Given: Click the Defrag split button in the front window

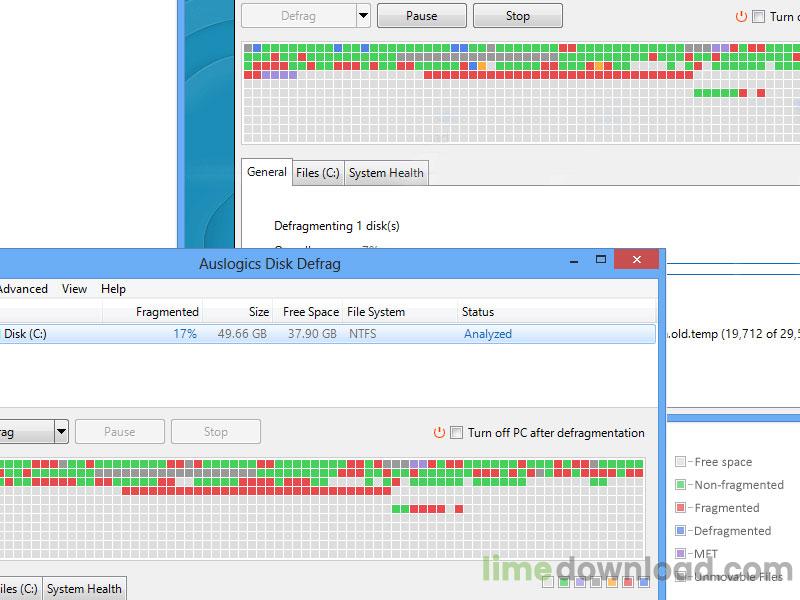Looking at the screenshot, I should 27,432.
